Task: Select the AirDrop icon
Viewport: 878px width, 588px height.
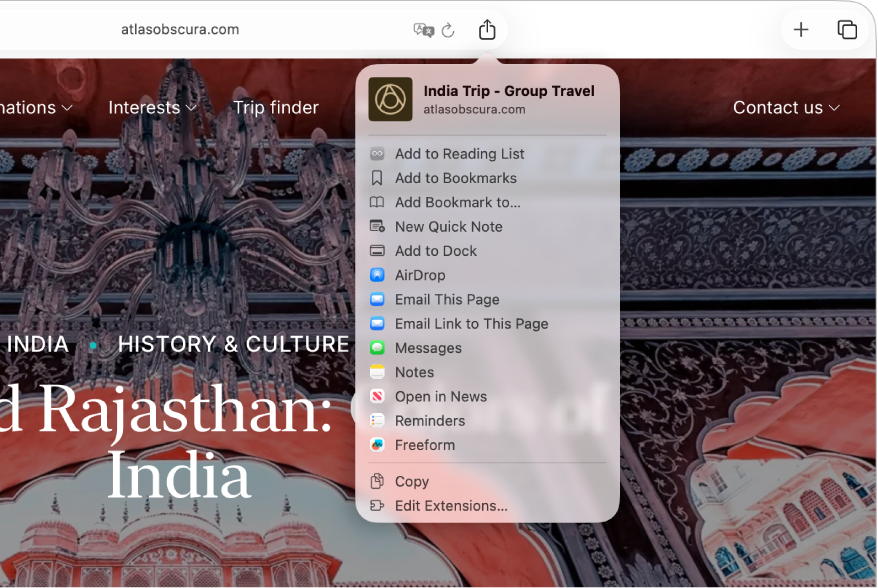Action: tap(378, 275)
